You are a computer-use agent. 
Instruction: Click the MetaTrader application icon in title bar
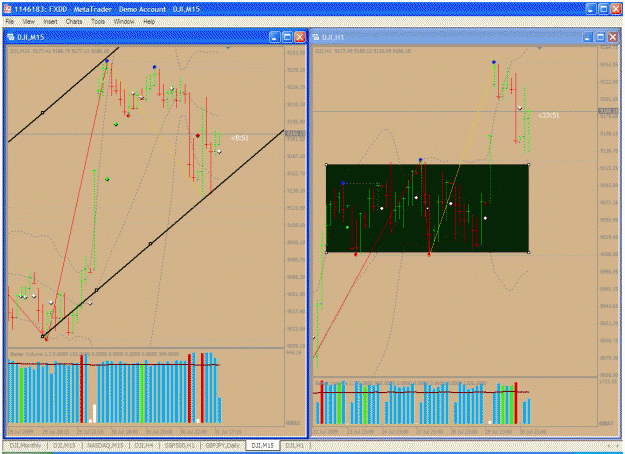[7, 9]
